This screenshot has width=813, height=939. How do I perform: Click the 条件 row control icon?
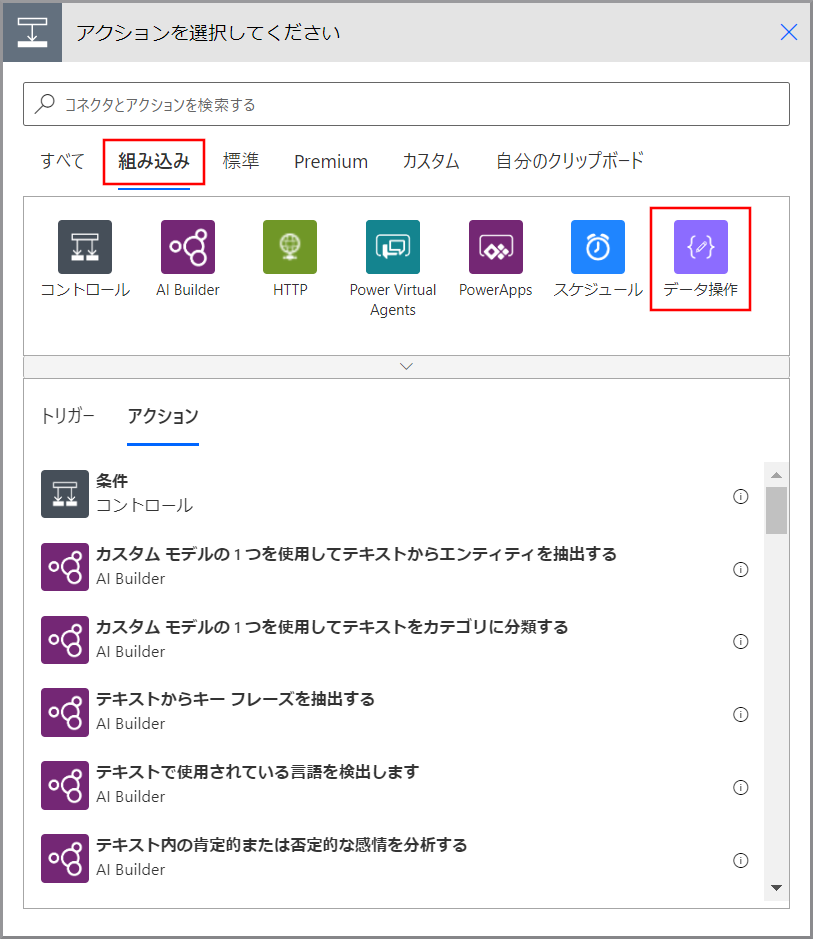click(65, 494)
